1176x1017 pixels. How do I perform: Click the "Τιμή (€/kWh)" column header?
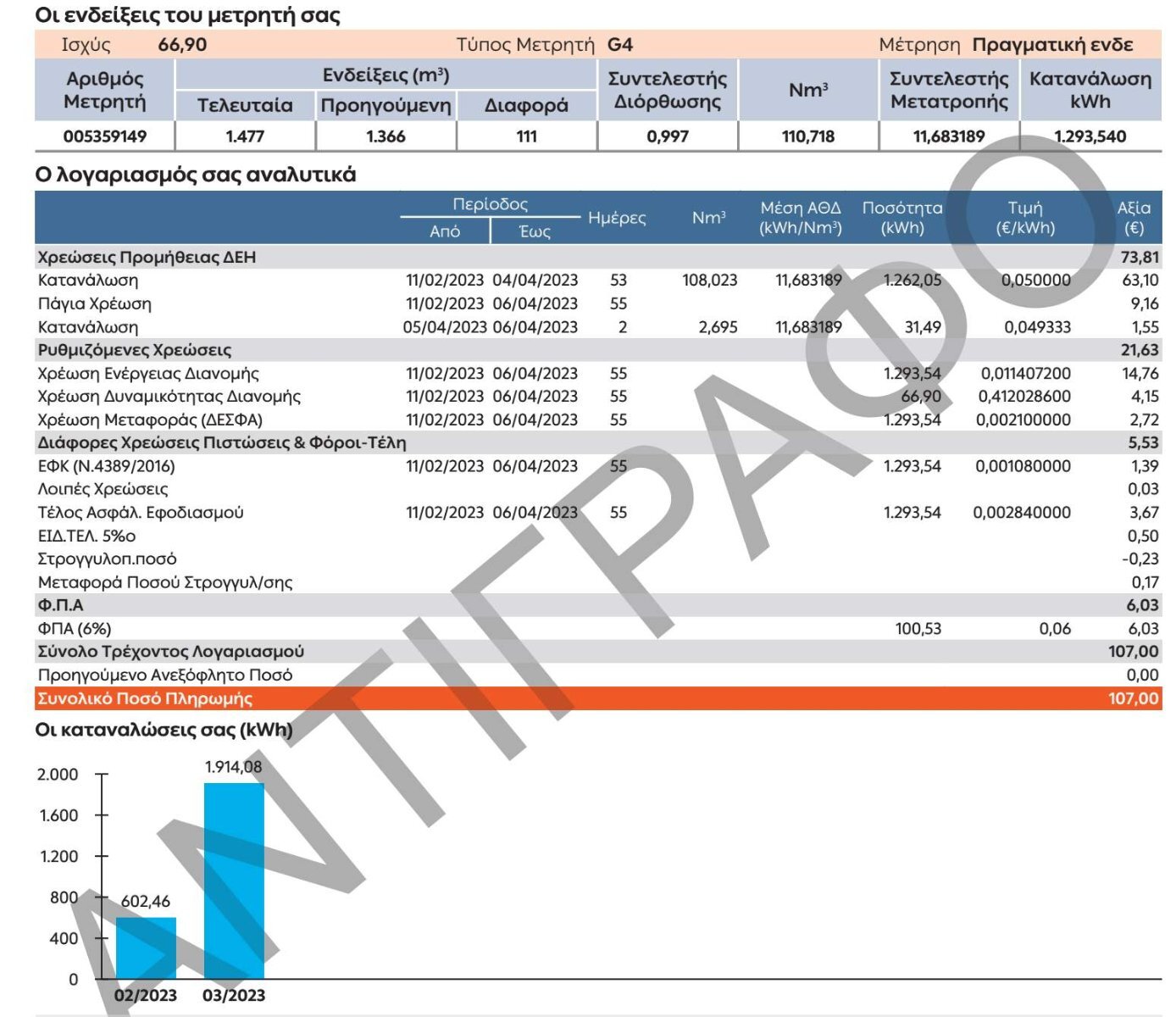(1025, 218)
